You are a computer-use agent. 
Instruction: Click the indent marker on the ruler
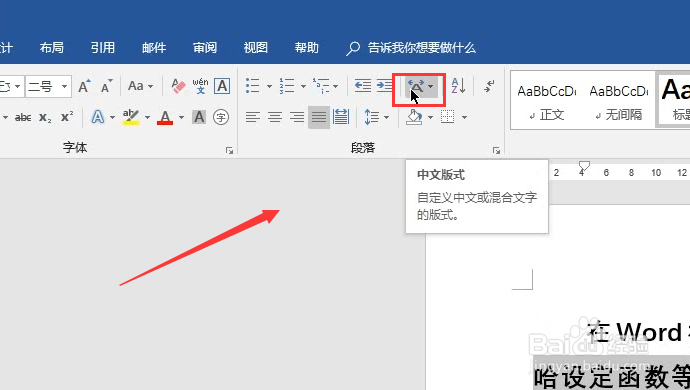[584, 166]
